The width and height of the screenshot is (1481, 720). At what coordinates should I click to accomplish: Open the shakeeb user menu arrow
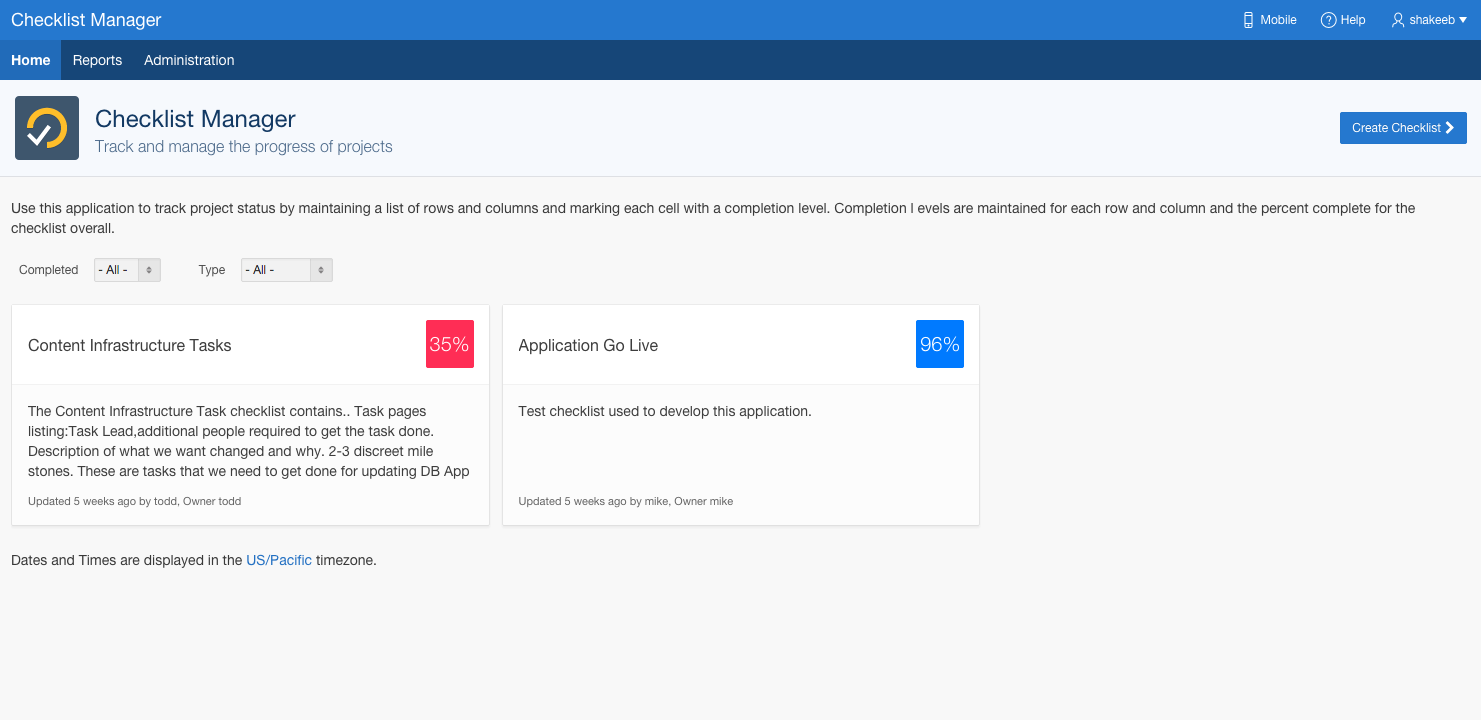(x=1463, y=20)
